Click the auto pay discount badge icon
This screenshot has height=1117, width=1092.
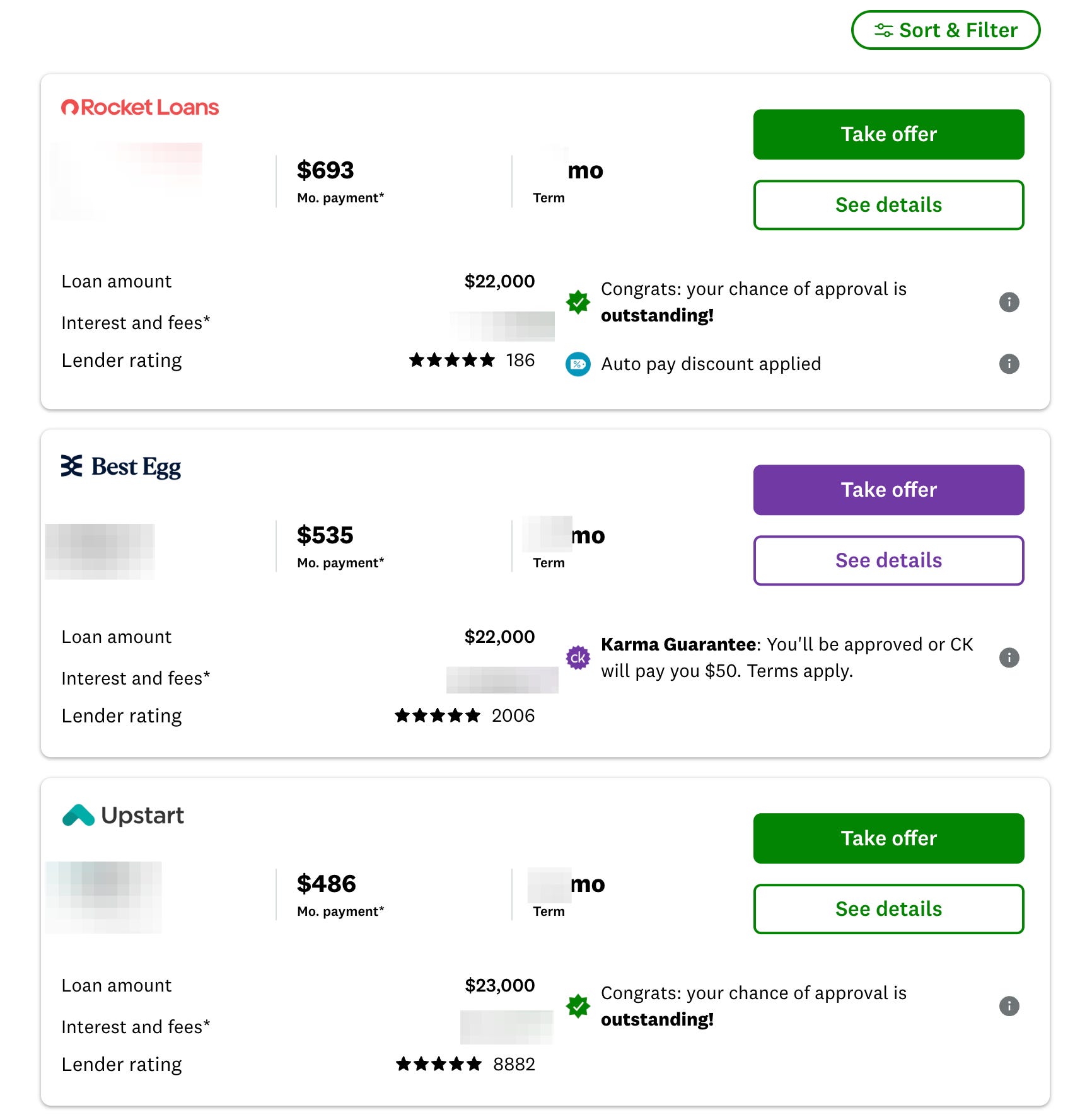pos(578,364)
